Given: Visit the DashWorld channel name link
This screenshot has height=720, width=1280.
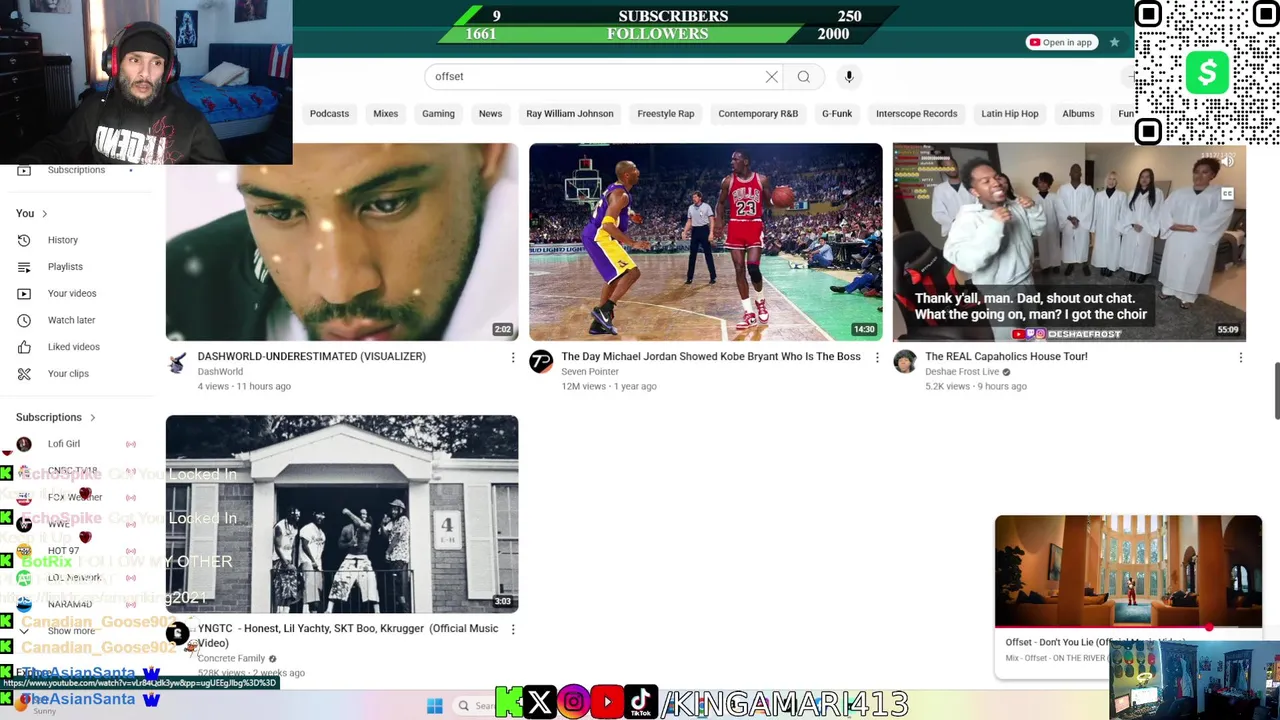Looking at the screenshot, I should [x=220, y=372].
